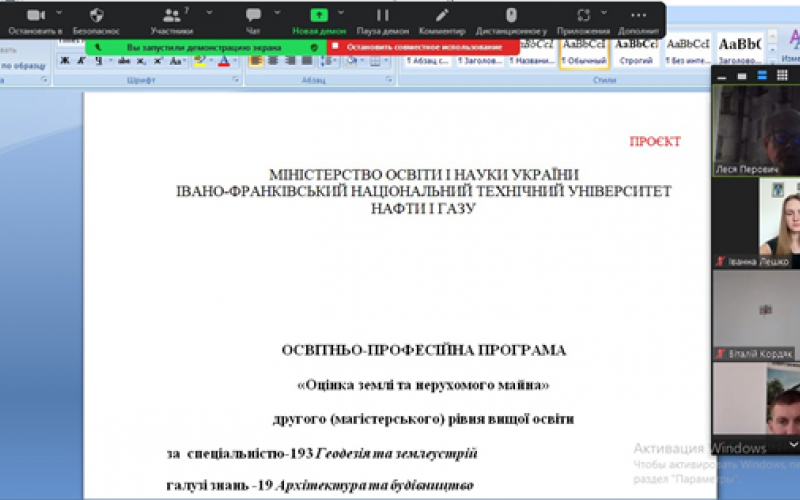This screenshot has height=500, width=800.
Task: Open line spacing menu
Action: [328, 61]
